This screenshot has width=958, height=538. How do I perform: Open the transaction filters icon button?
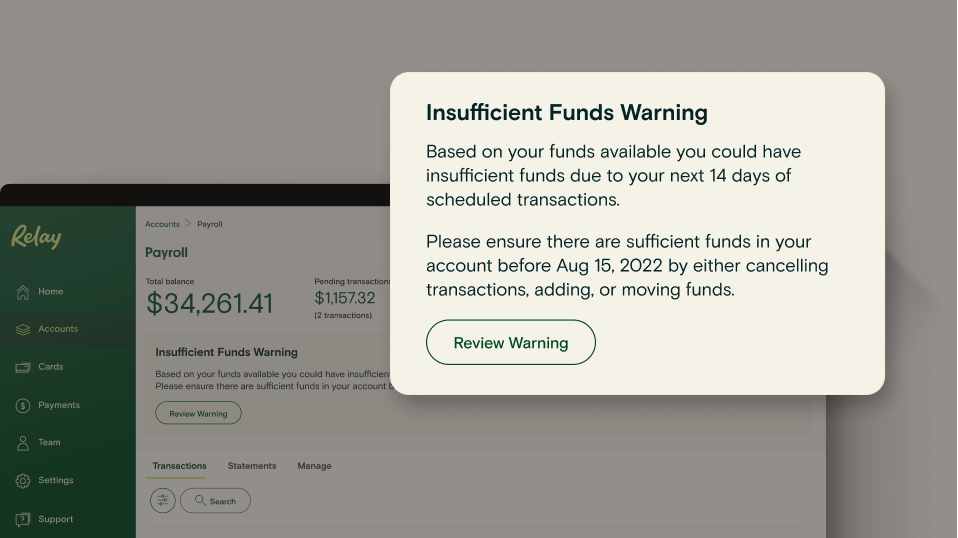[x=162, y=500]
